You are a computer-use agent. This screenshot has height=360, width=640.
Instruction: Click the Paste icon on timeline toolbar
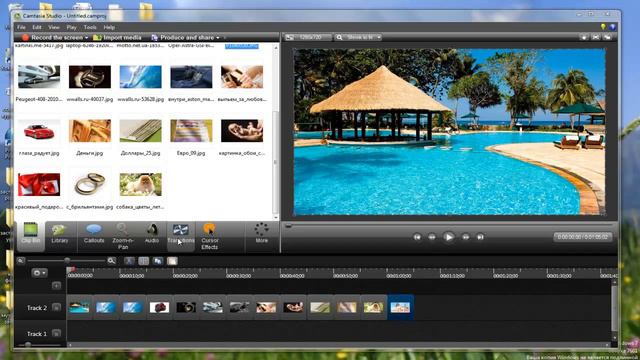click(x=172, y=261)
